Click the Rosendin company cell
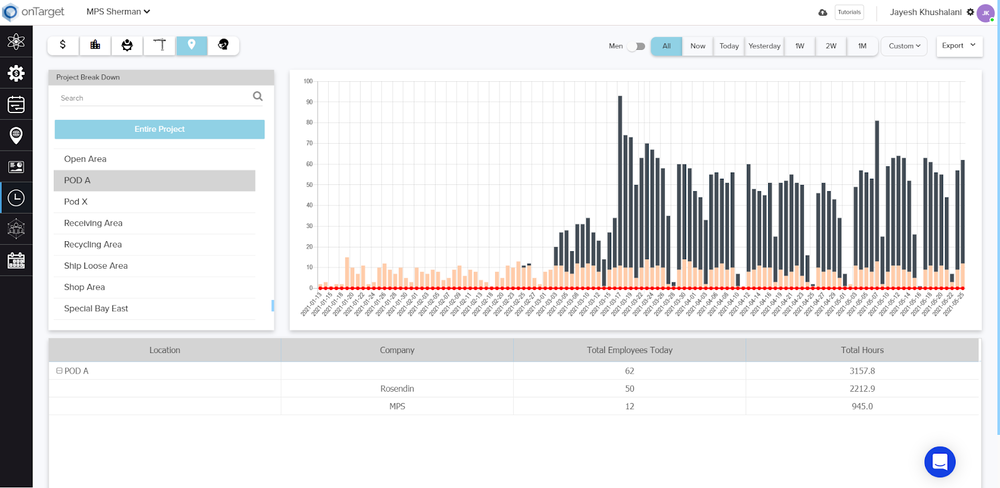The image size is (1000, 488). (397, 388)
